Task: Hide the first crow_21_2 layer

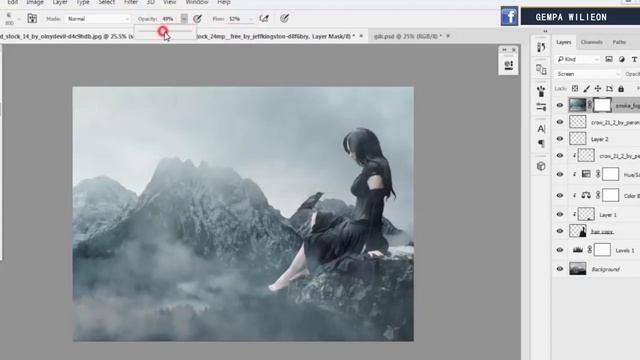Action: coord(560,122)
